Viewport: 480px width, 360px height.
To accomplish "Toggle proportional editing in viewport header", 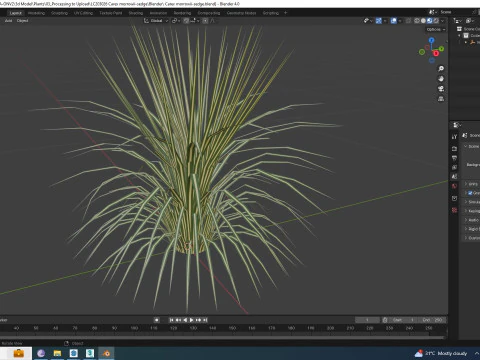I will coord(205,21).
